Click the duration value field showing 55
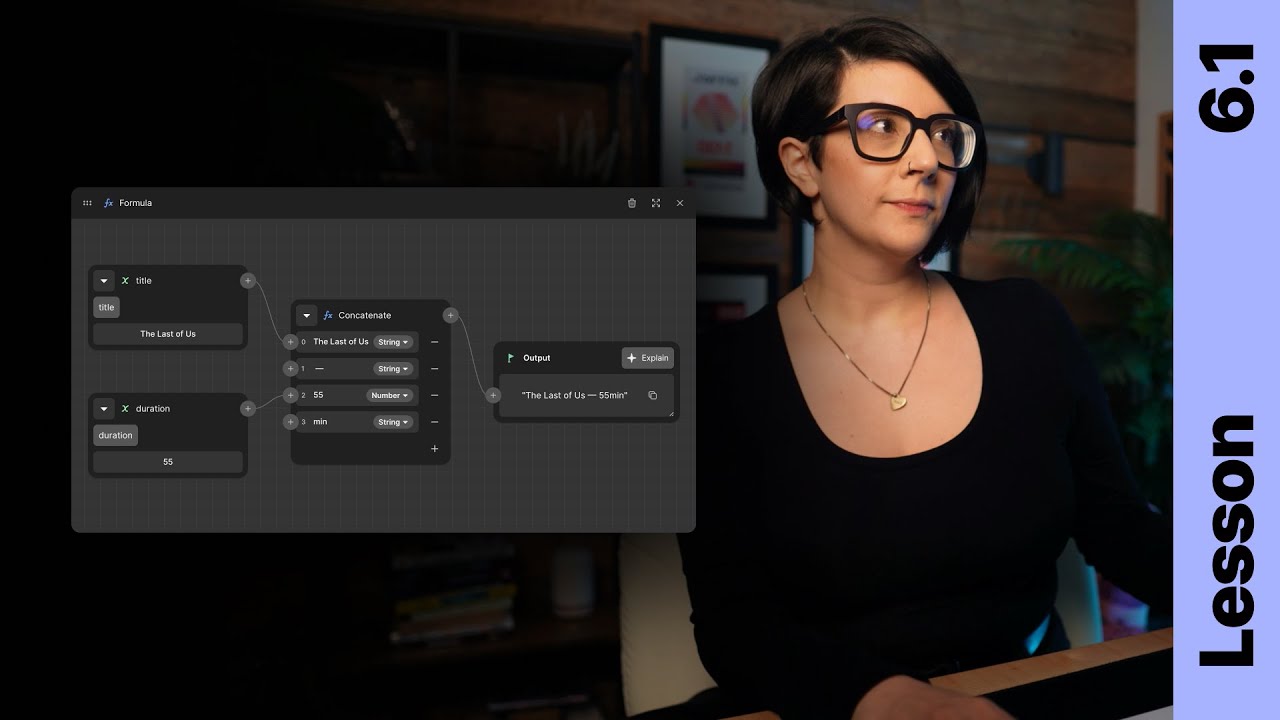Screen dimensions: 1280x720 [167, 462]
